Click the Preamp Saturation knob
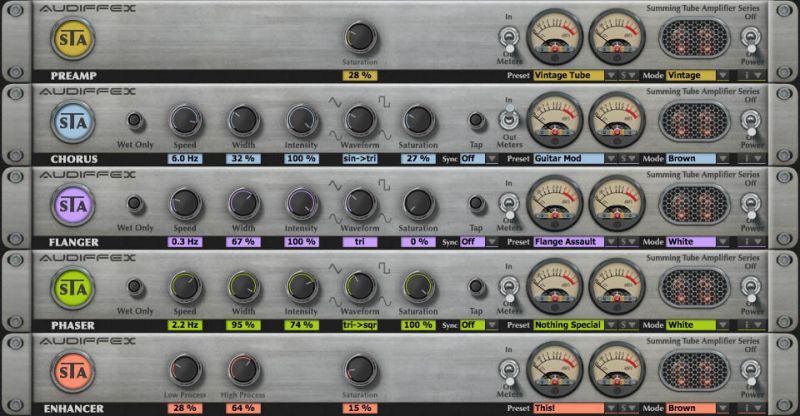The image size is (800, 416). pos(360,37)
